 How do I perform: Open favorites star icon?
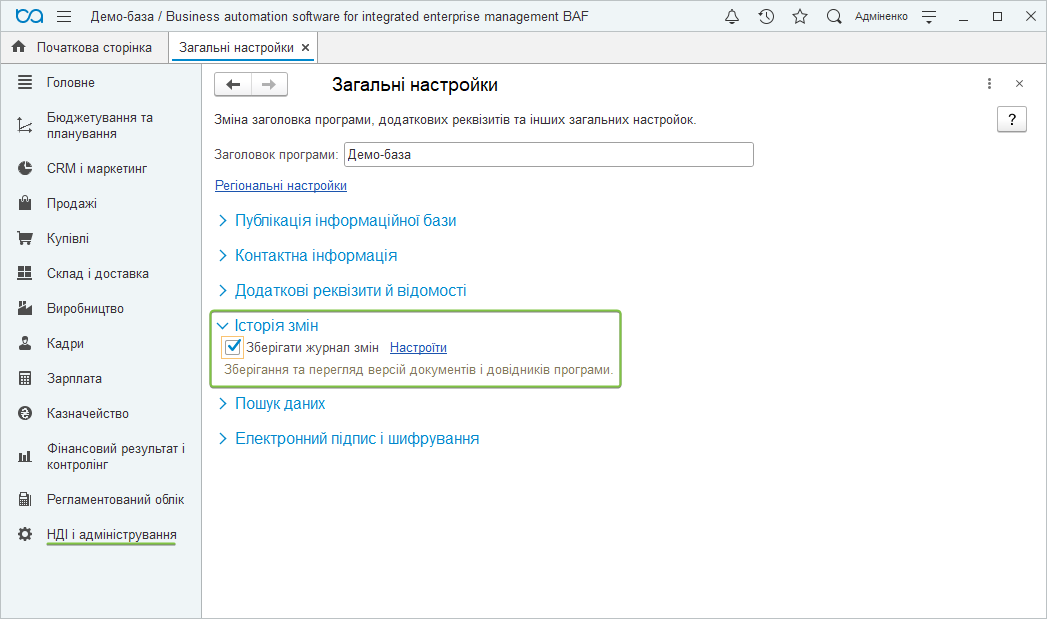point(799,17)
